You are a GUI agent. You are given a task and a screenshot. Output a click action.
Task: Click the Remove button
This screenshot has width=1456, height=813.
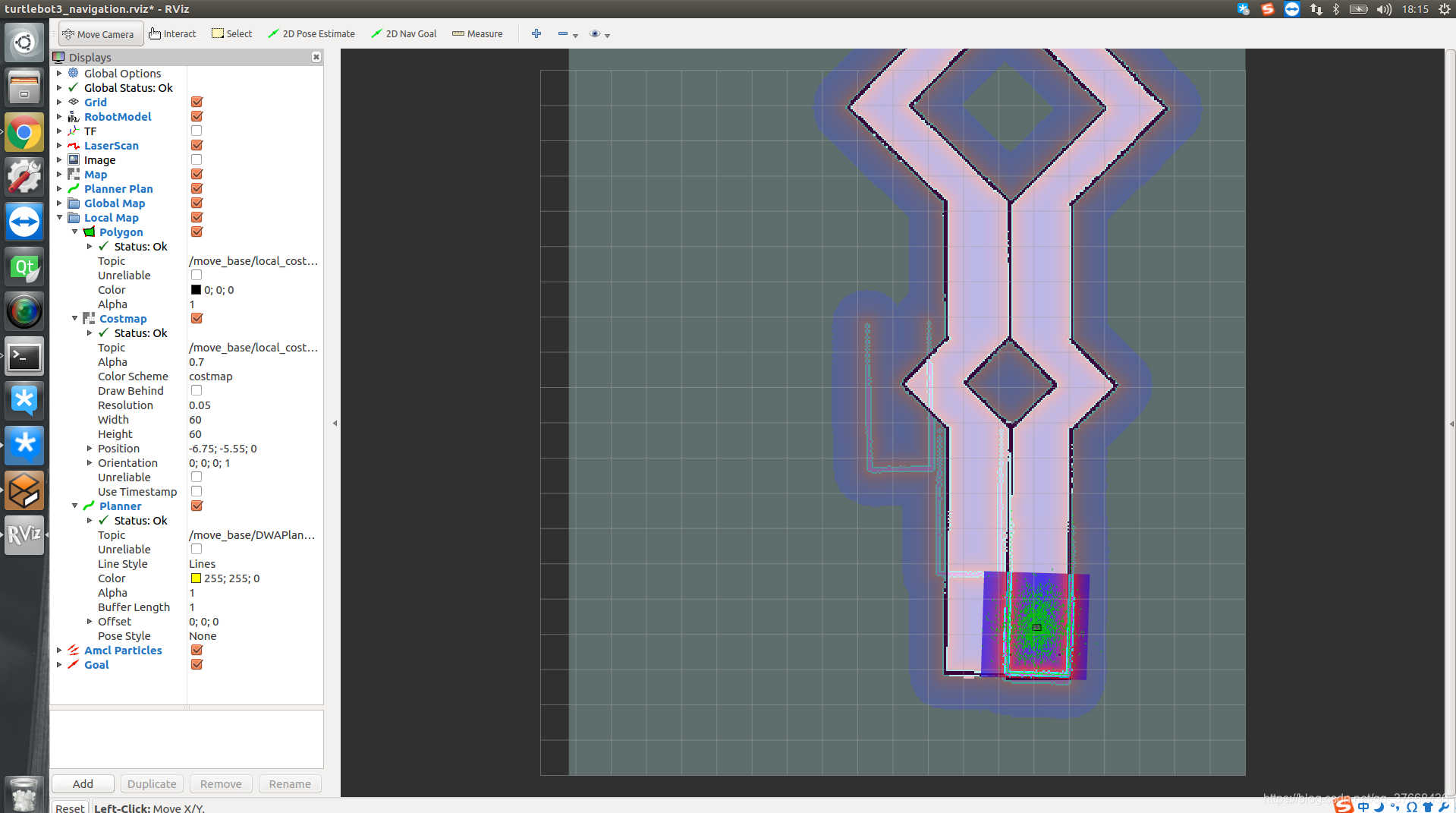click(221, 783)
